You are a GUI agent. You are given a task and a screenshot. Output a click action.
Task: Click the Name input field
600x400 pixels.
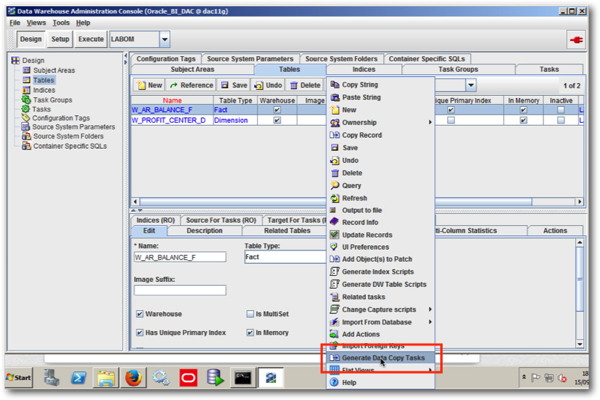coord(180,257)
